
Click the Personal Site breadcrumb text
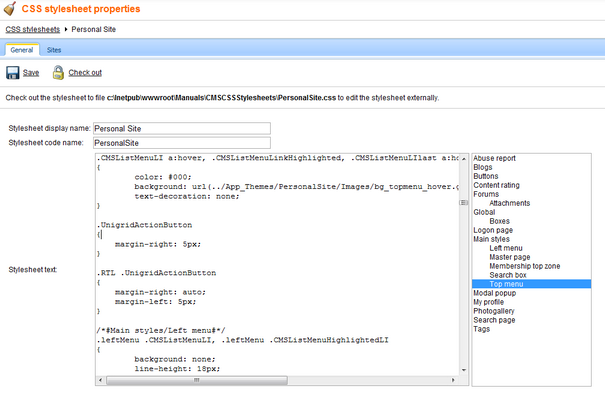tap(93, 29)
